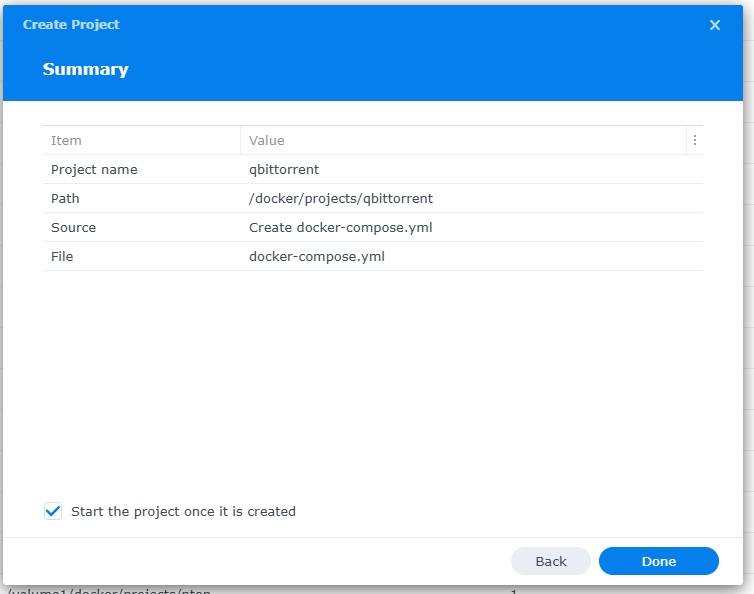Viewport: 754px width, 594px height.
Task: Select the Source row label
Action: click(x=73, y=228)
